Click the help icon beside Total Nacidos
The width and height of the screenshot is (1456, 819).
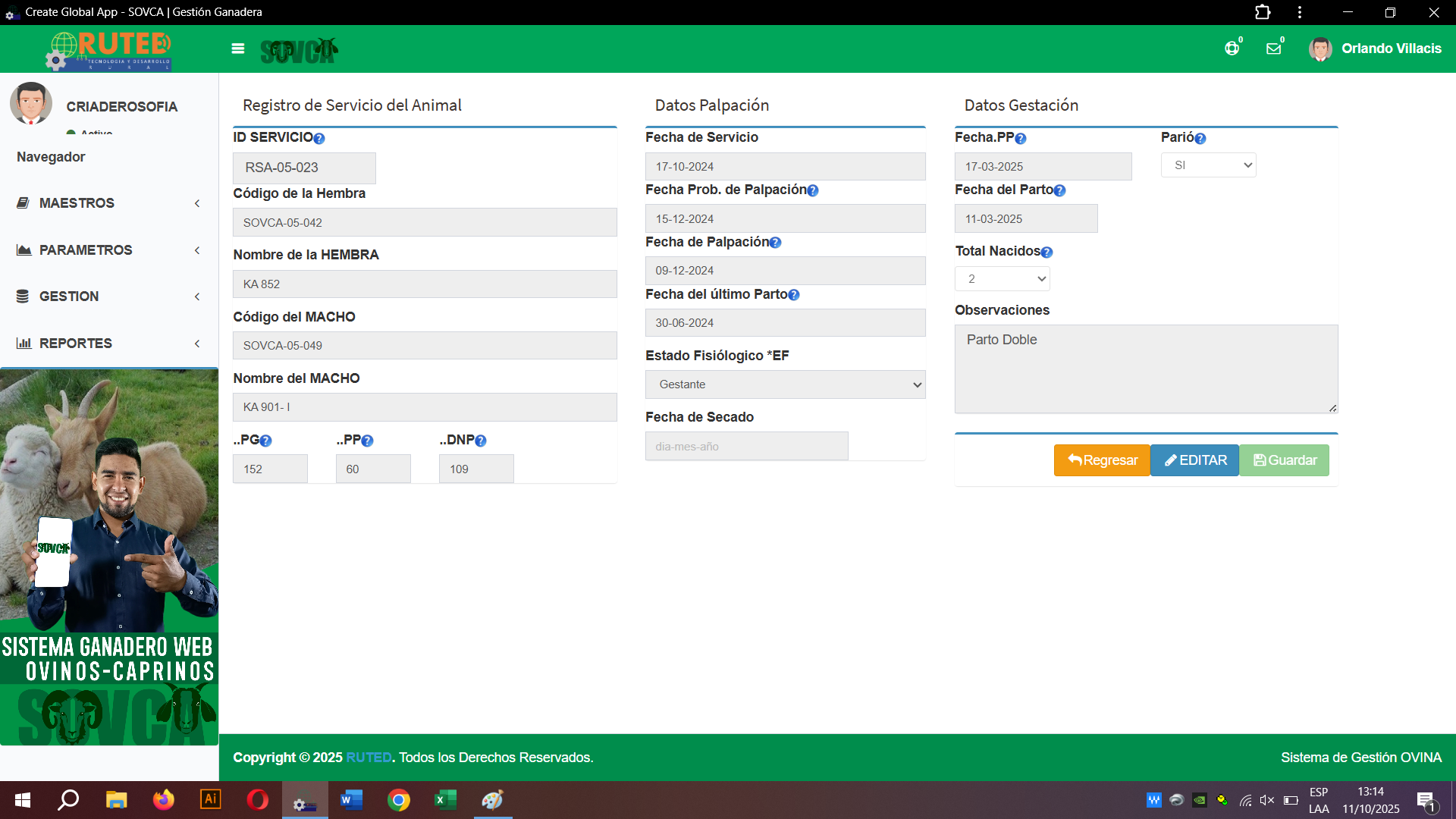click(x=1046, y=253)
